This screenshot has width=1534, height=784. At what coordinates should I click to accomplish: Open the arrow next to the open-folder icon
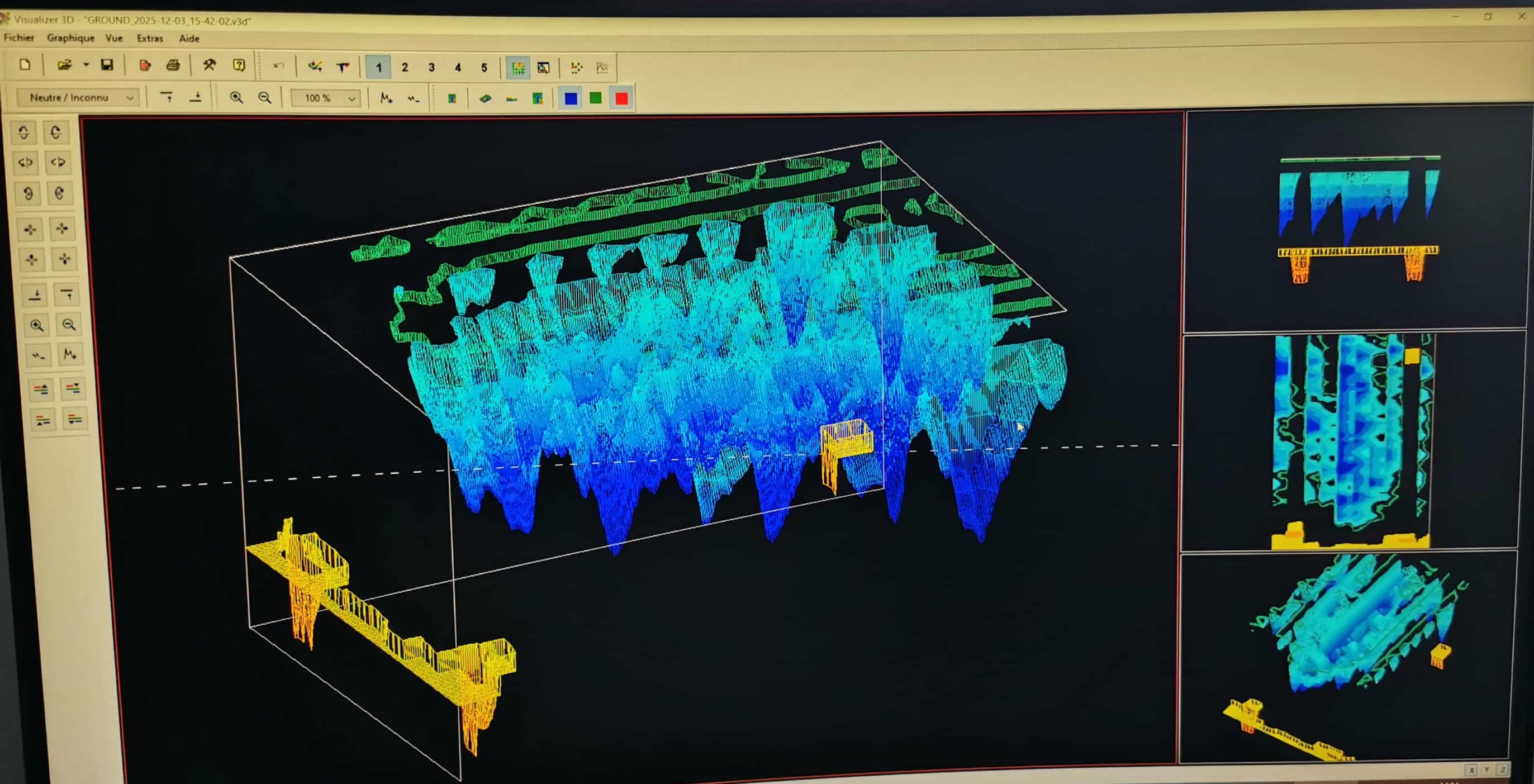coord(86,65)
